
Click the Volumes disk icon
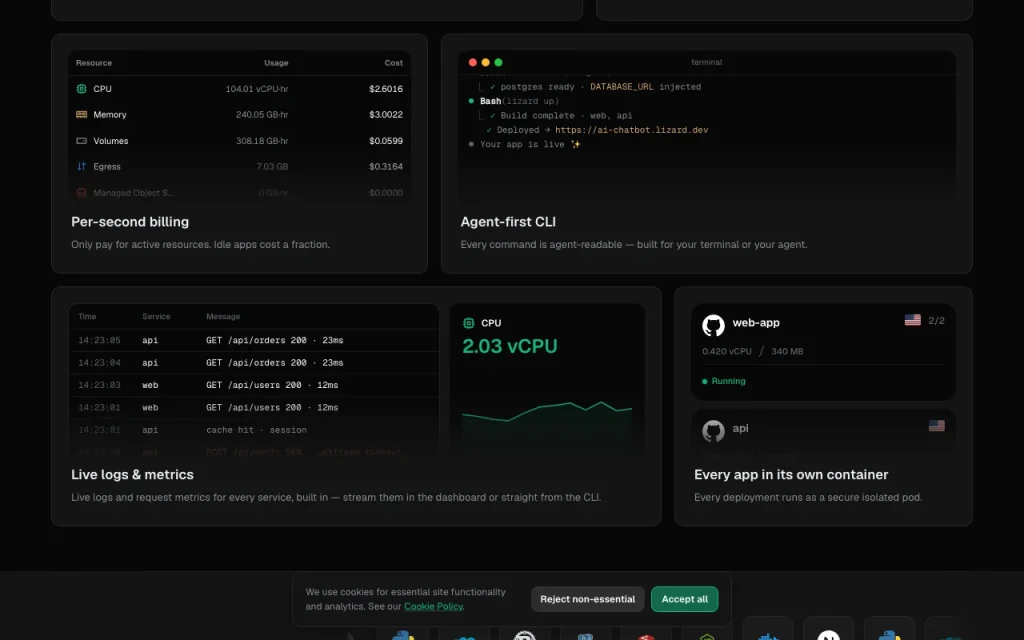pyautogui.click(x=82, y=140)
